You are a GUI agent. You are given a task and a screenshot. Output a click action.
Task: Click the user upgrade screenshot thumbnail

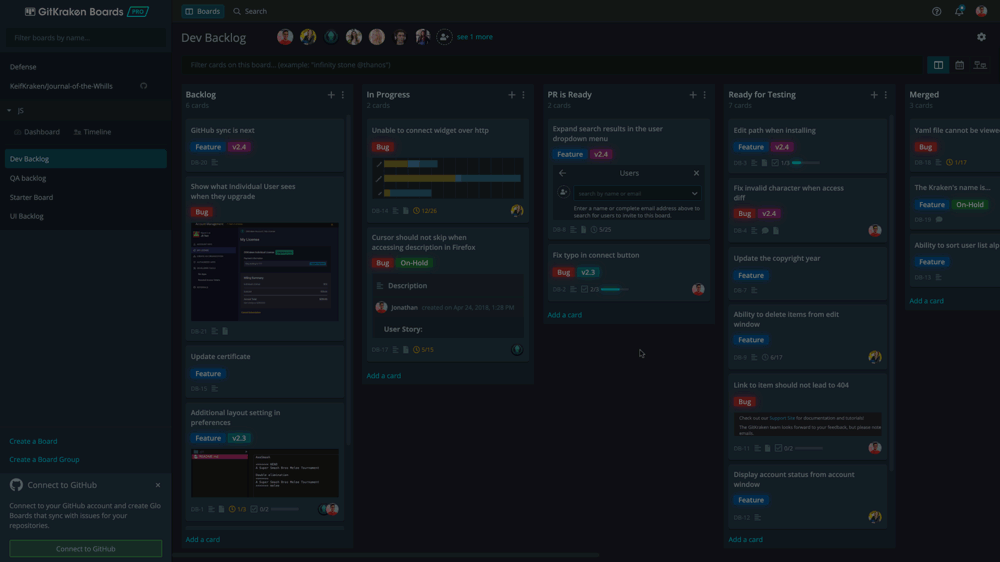pyautogui.click(x=265, y=272)
